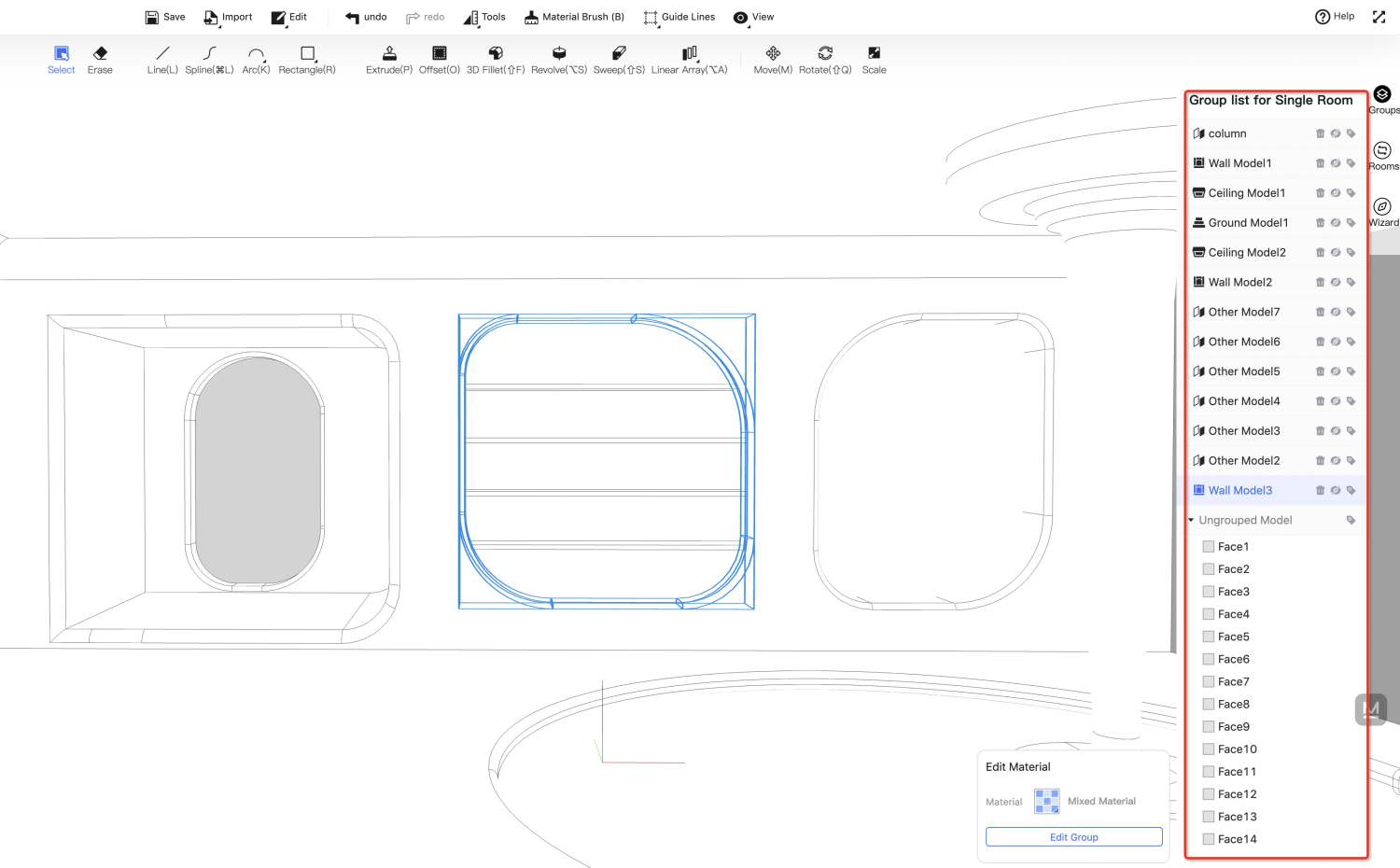Collapse the Ungrouped Model section
Viewport: 1400px width, 868px height.
1191,520
